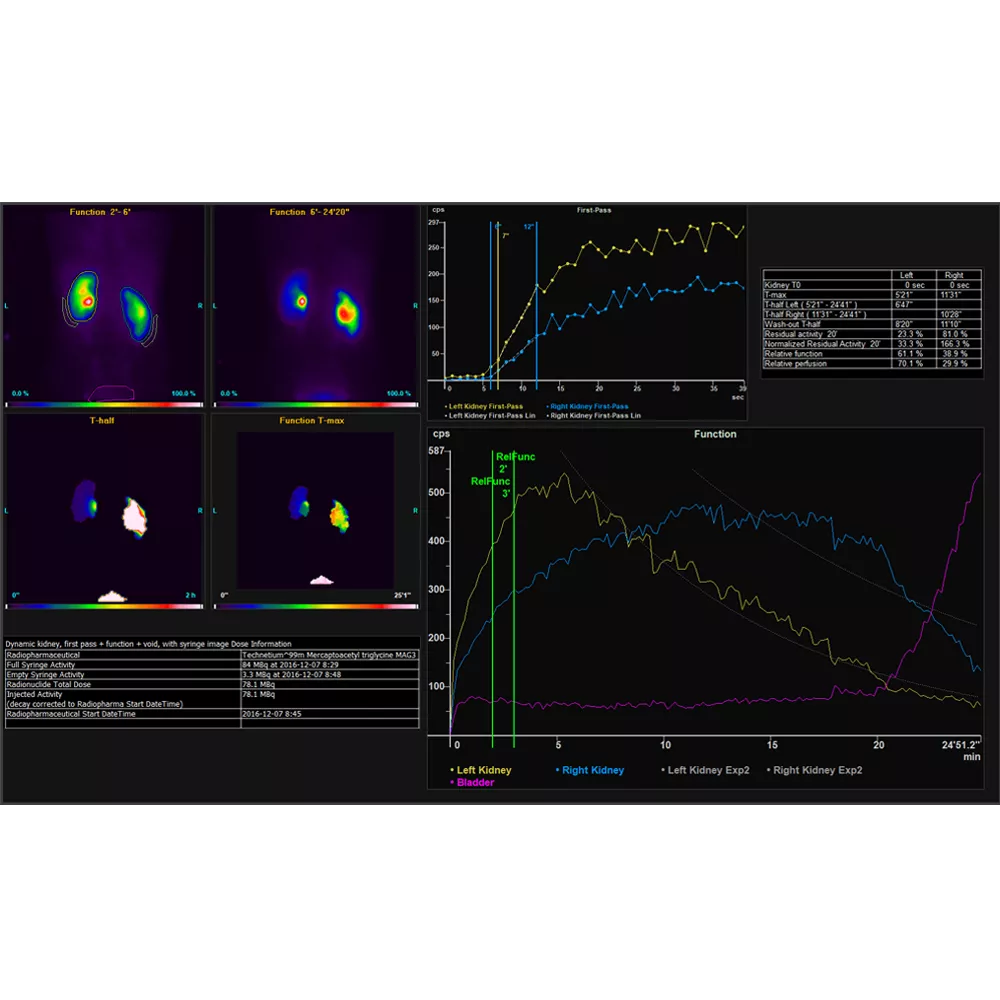Click the left Wash-out T-half value 8'20"
1000x1000 pixels.
click(904, 324)
